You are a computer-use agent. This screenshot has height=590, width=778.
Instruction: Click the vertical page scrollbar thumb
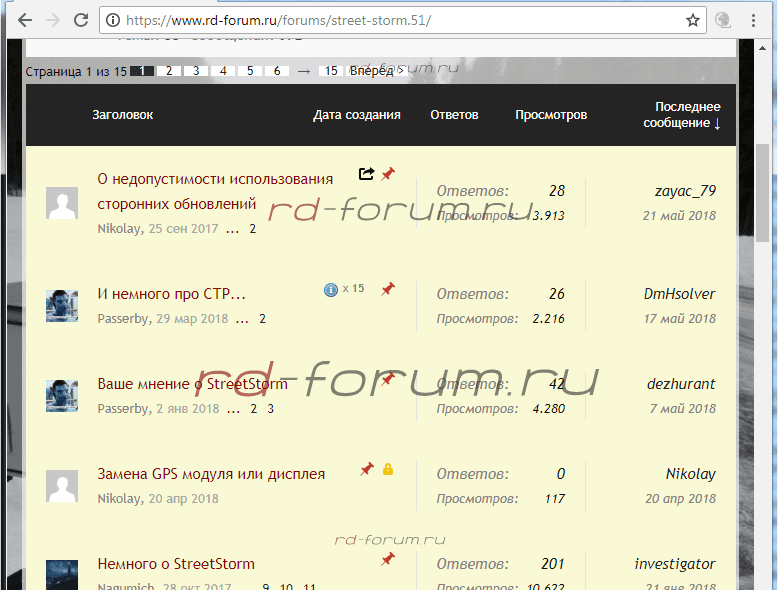(x=763, y=190)
